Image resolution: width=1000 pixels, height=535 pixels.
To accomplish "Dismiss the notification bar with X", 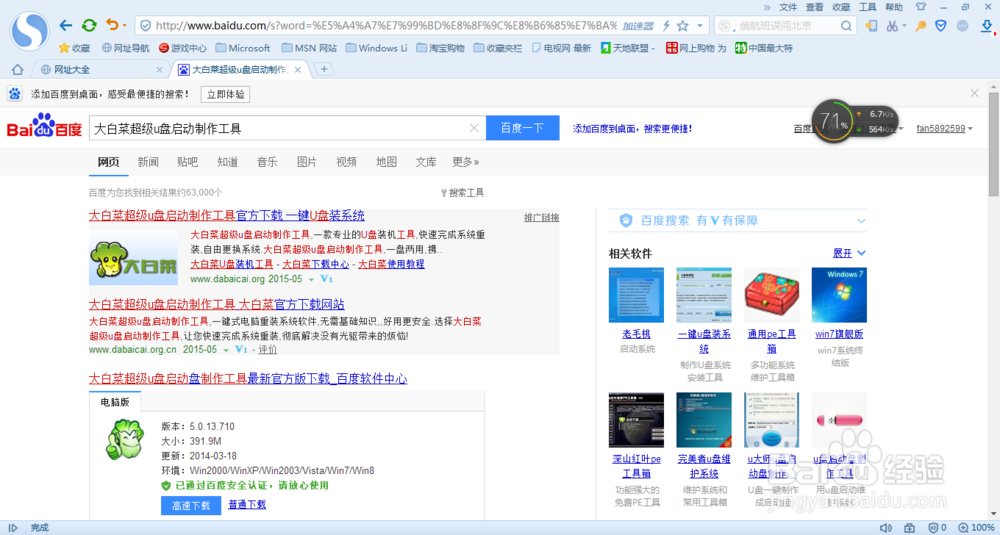I will 974,93.
